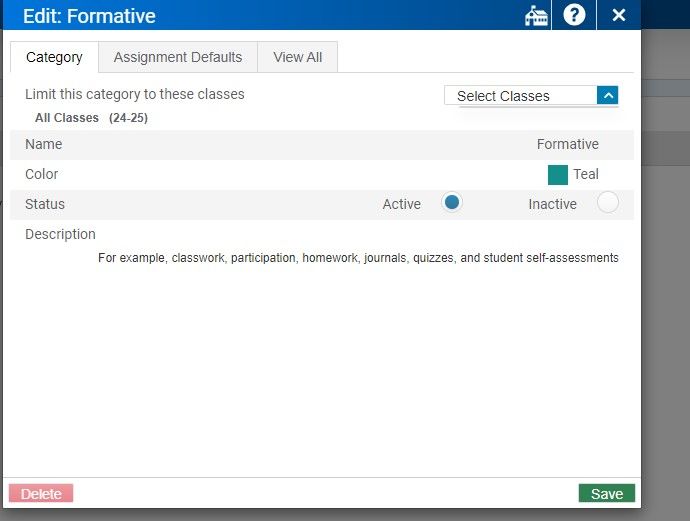Open the Assignment Defaults tab
Viewport: 690px width, 521px height.
coord(178,57)
